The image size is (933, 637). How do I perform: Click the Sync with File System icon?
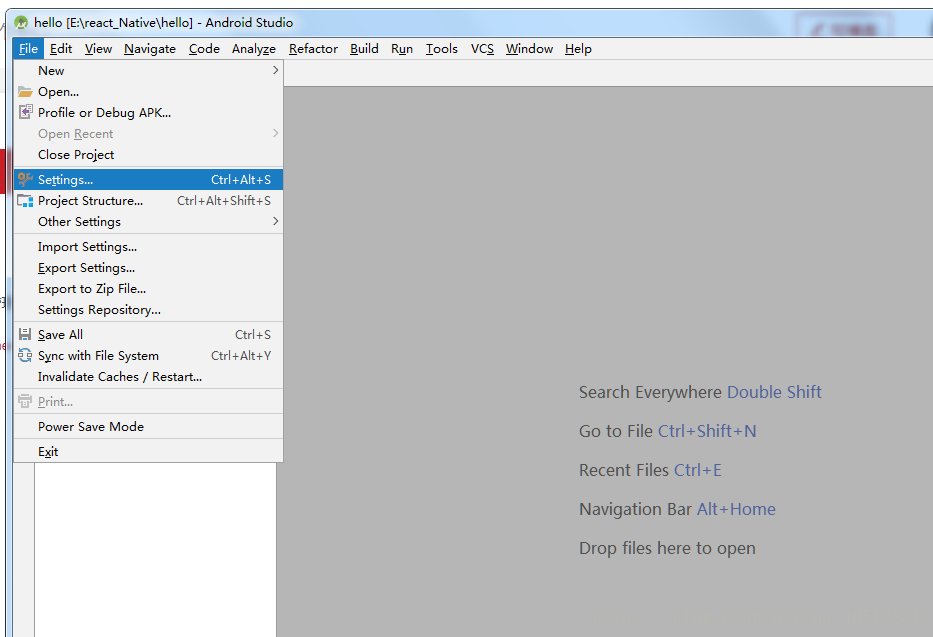pyautogui.click(x=25, y=355)
